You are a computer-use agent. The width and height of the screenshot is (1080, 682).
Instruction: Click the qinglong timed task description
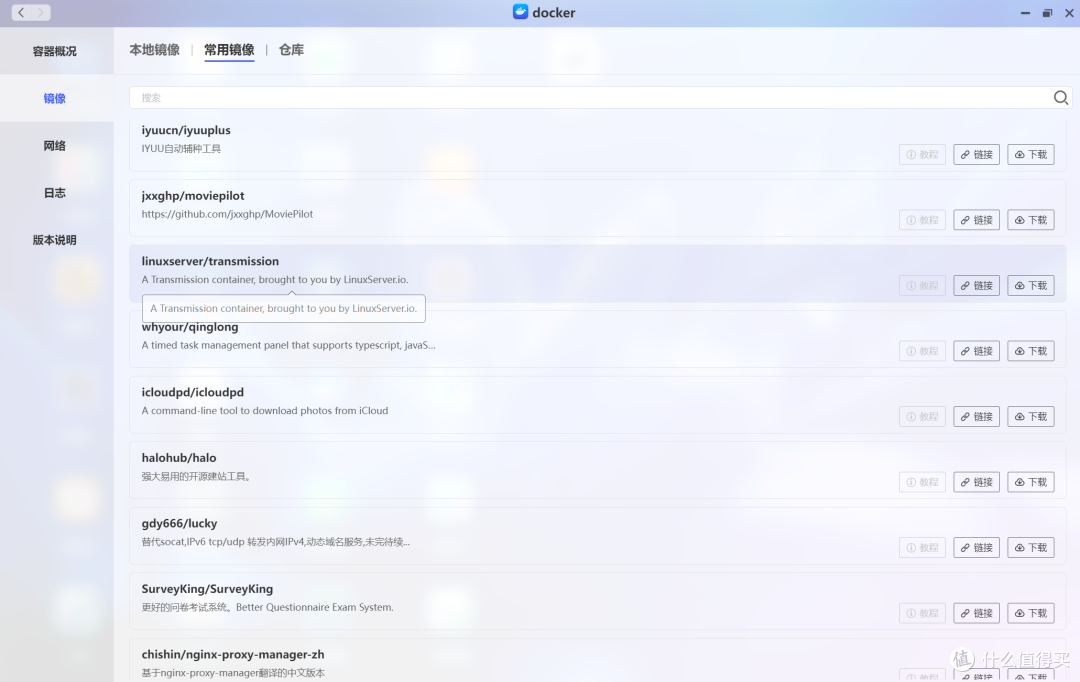point(289,345)
